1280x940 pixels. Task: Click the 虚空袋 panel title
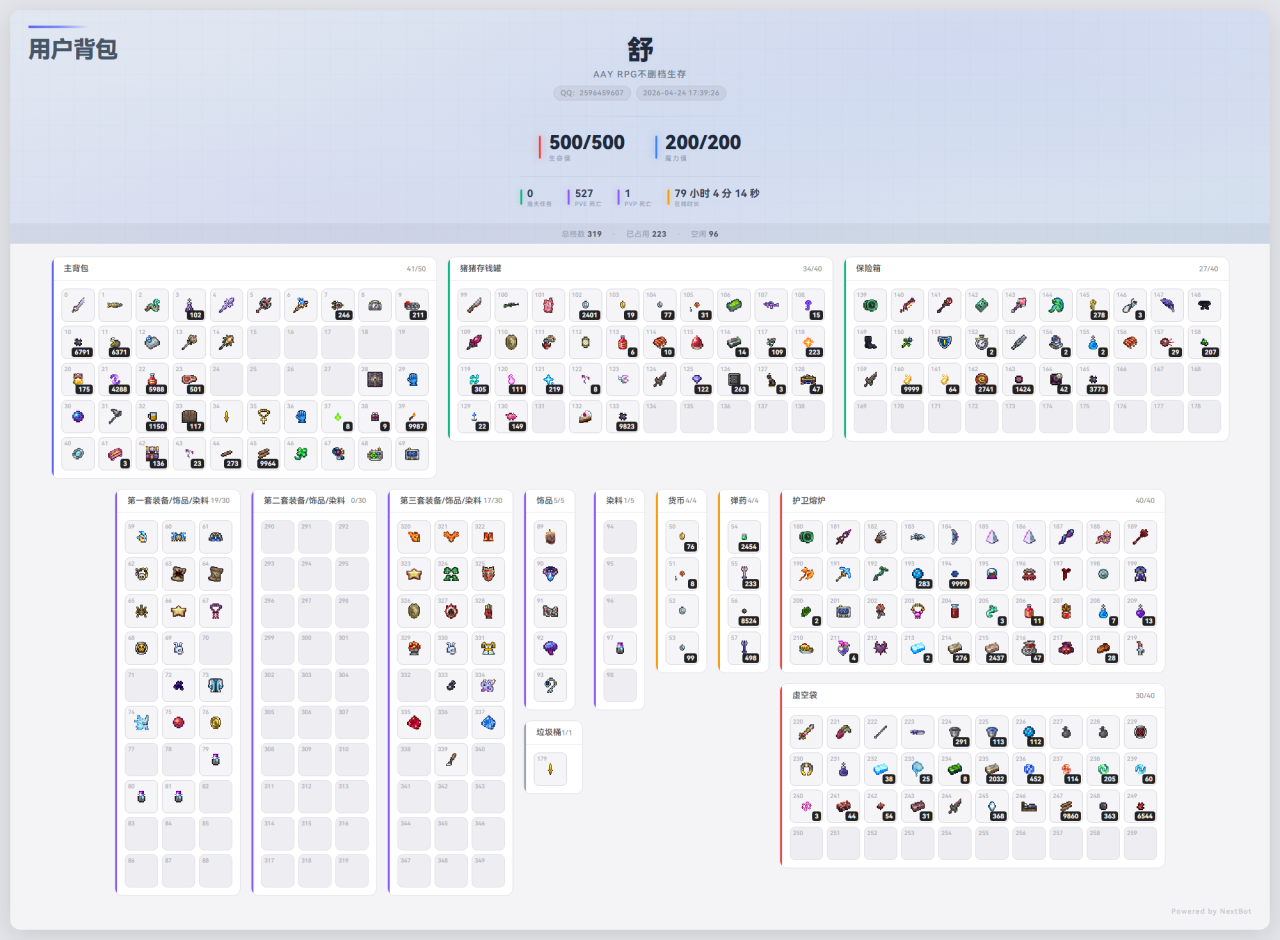805,695
